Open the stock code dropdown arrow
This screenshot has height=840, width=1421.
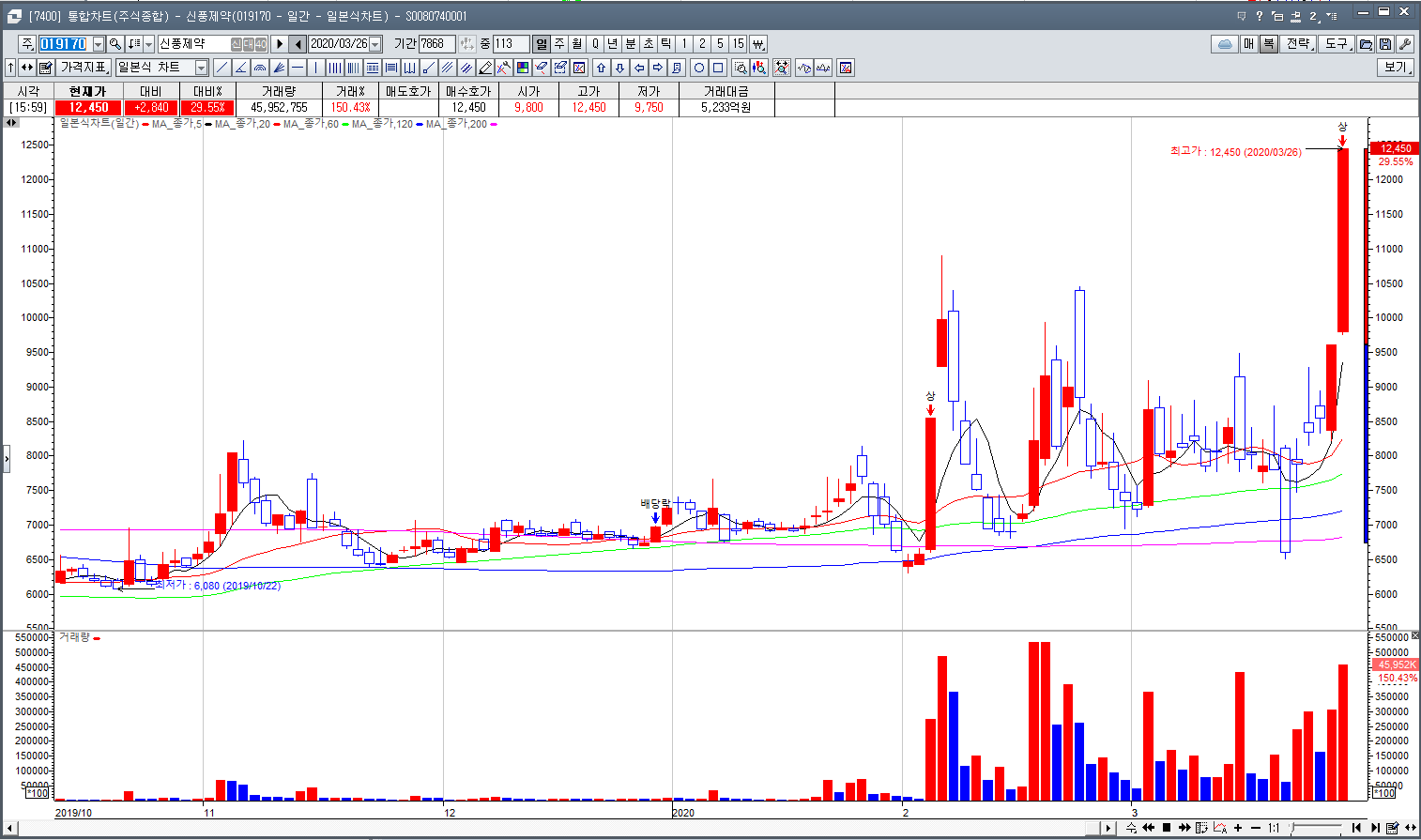[x=99, y=44]
